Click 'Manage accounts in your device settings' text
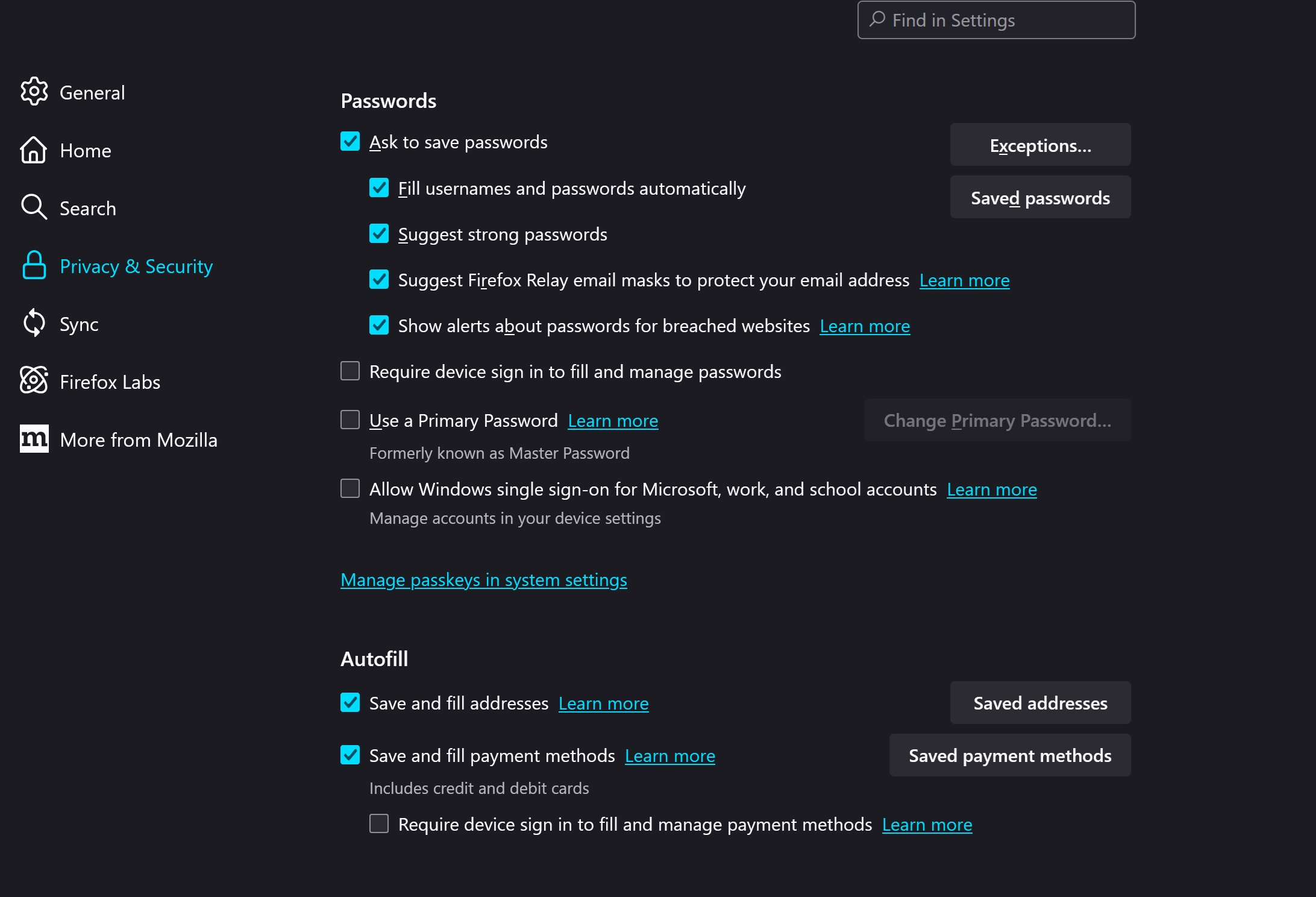 point(515,518)
